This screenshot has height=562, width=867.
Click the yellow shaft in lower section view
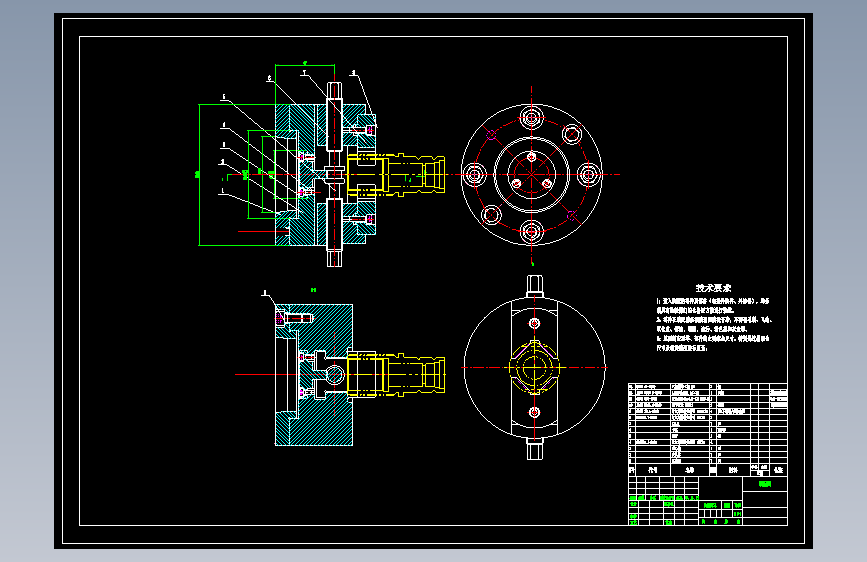tap(396, 374)
